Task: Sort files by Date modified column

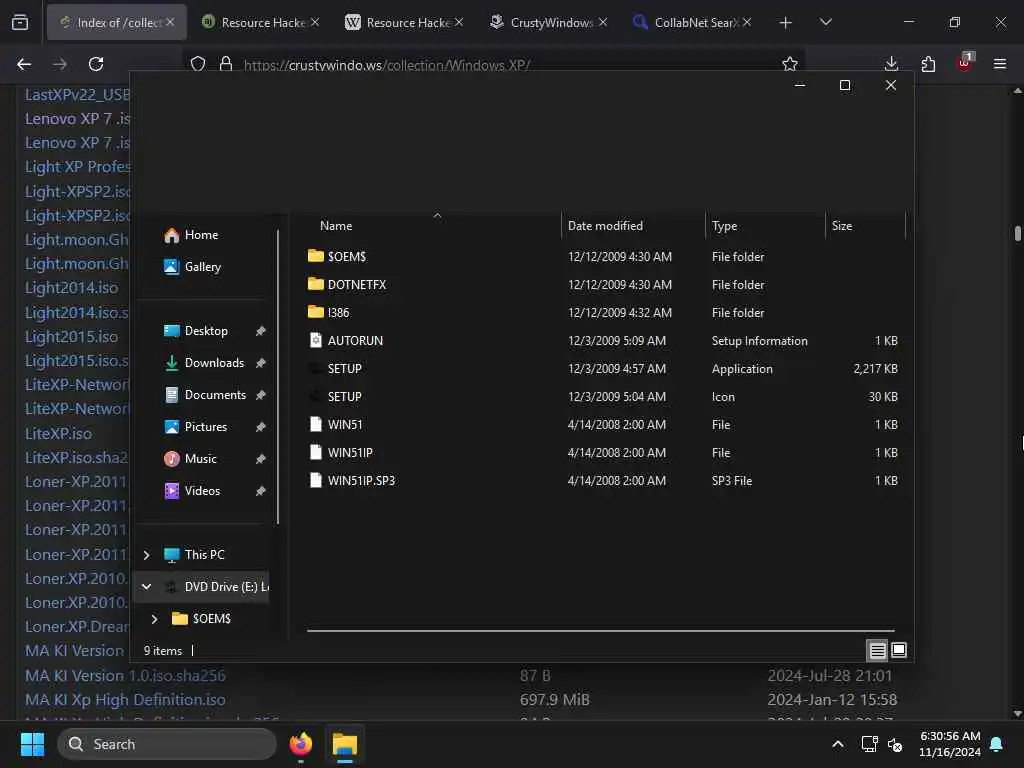Action: click(x=605, y=226)
